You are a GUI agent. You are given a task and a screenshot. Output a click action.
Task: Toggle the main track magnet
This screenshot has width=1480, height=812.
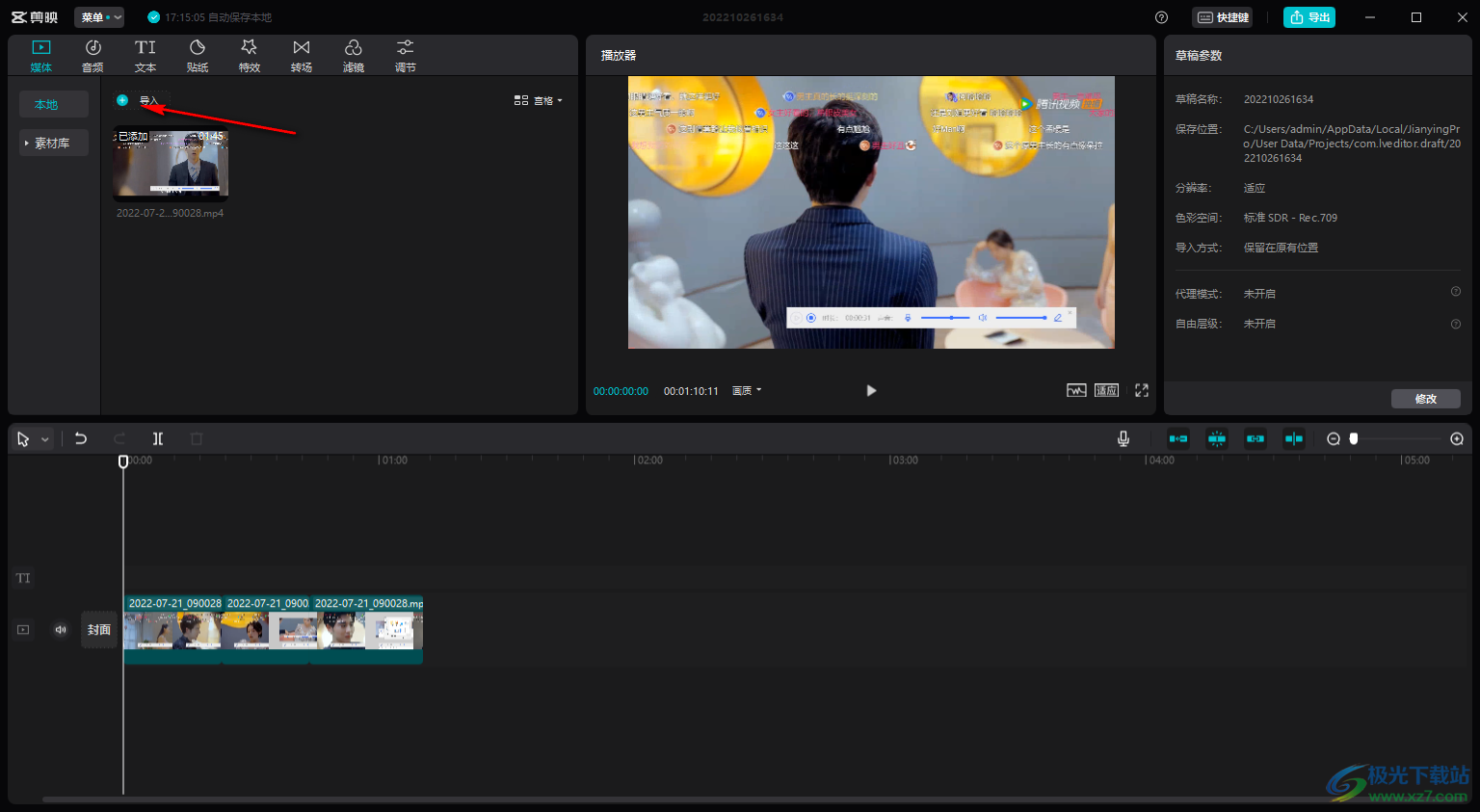click(1178, 438)
